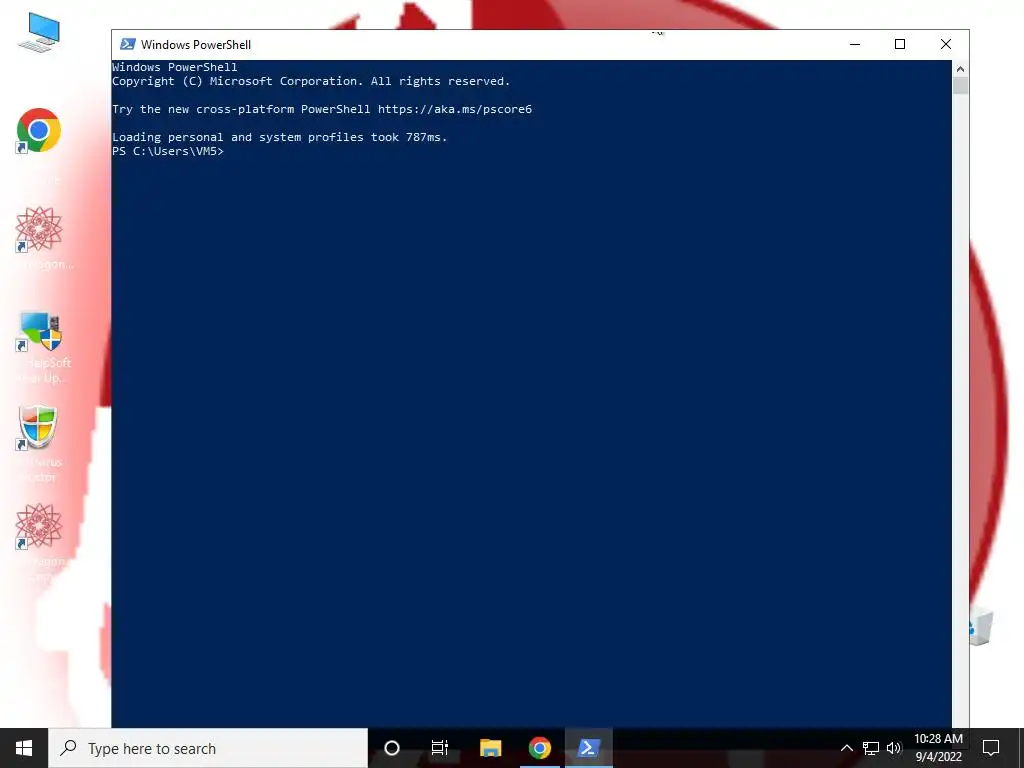This screenshot has height=768, width=1024.
Task: Open the notification action center
Action: [x=991, y=748]
